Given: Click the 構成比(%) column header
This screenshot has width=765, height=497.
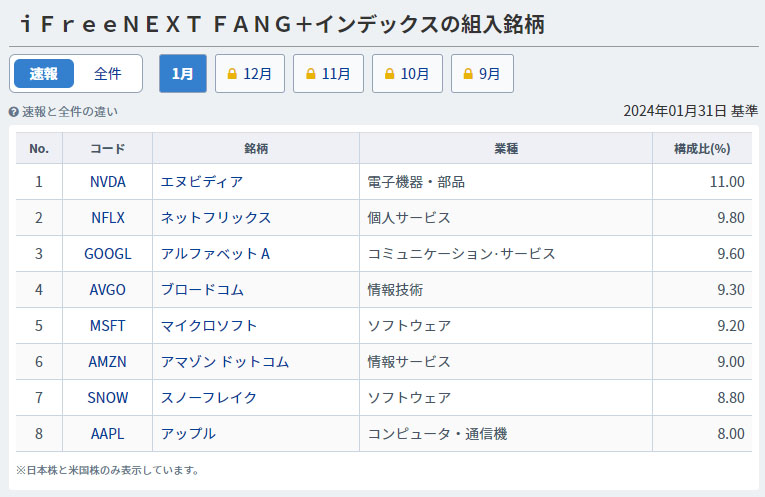Looking at the screenshot, I should click(x=702, y=149).
